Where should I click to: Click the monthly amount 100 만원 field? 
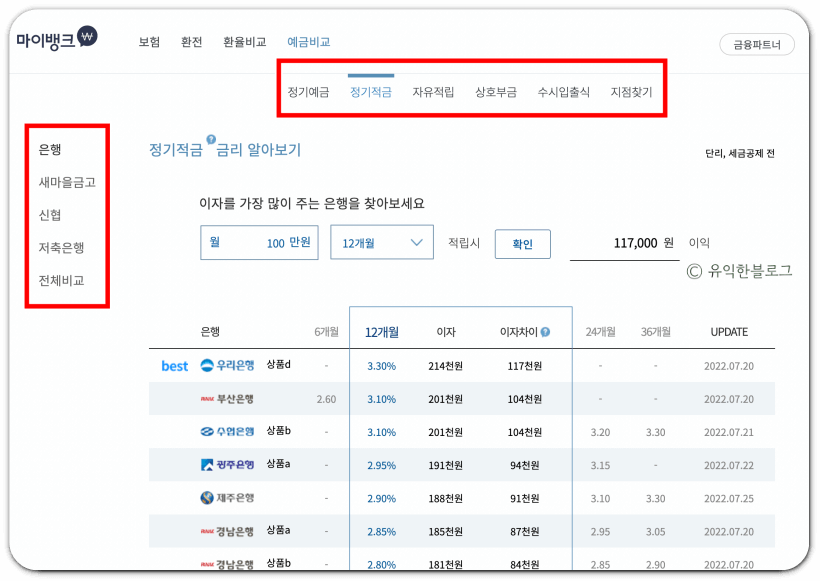point(259,243)
